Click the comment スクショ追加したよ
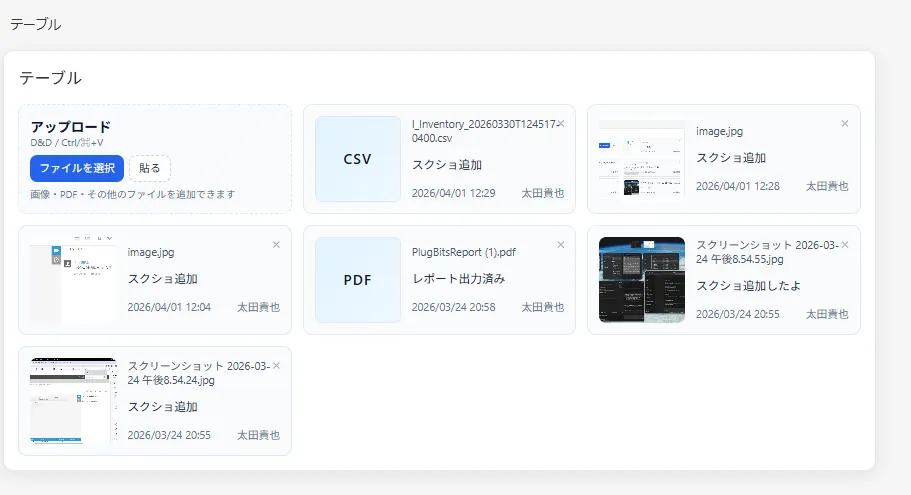The width and height of the screenshot is (911, 495). 748,286
